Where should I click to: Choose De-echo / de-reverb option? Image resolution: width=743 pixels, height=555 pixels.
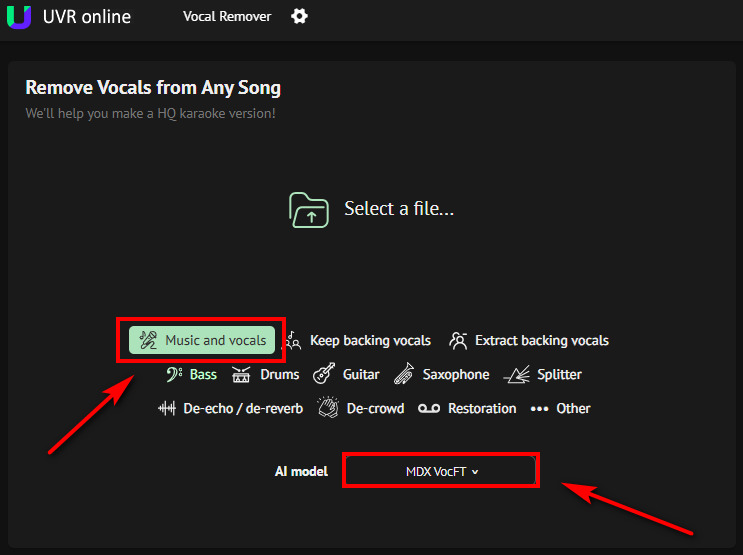tap(230, 409)
